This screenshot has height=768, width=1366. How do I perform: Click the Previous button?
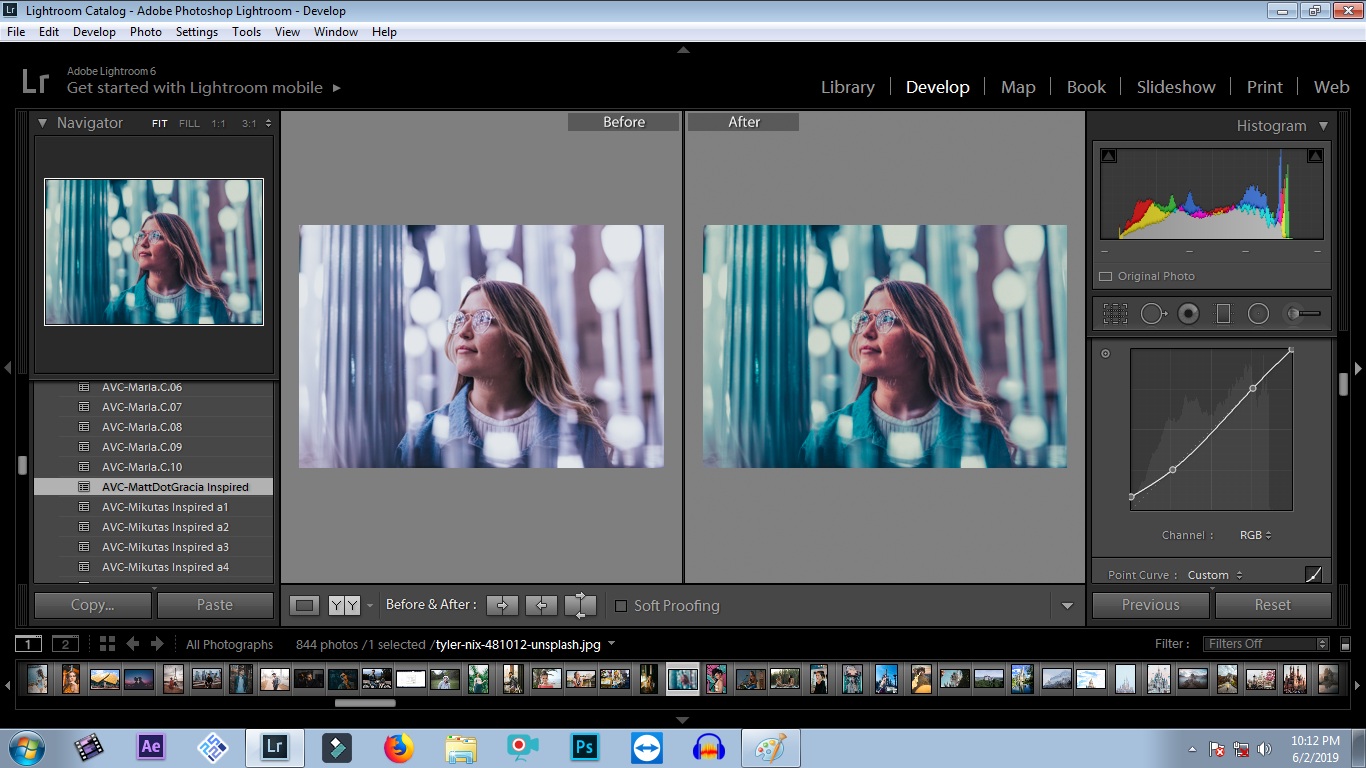point(1151,605)
